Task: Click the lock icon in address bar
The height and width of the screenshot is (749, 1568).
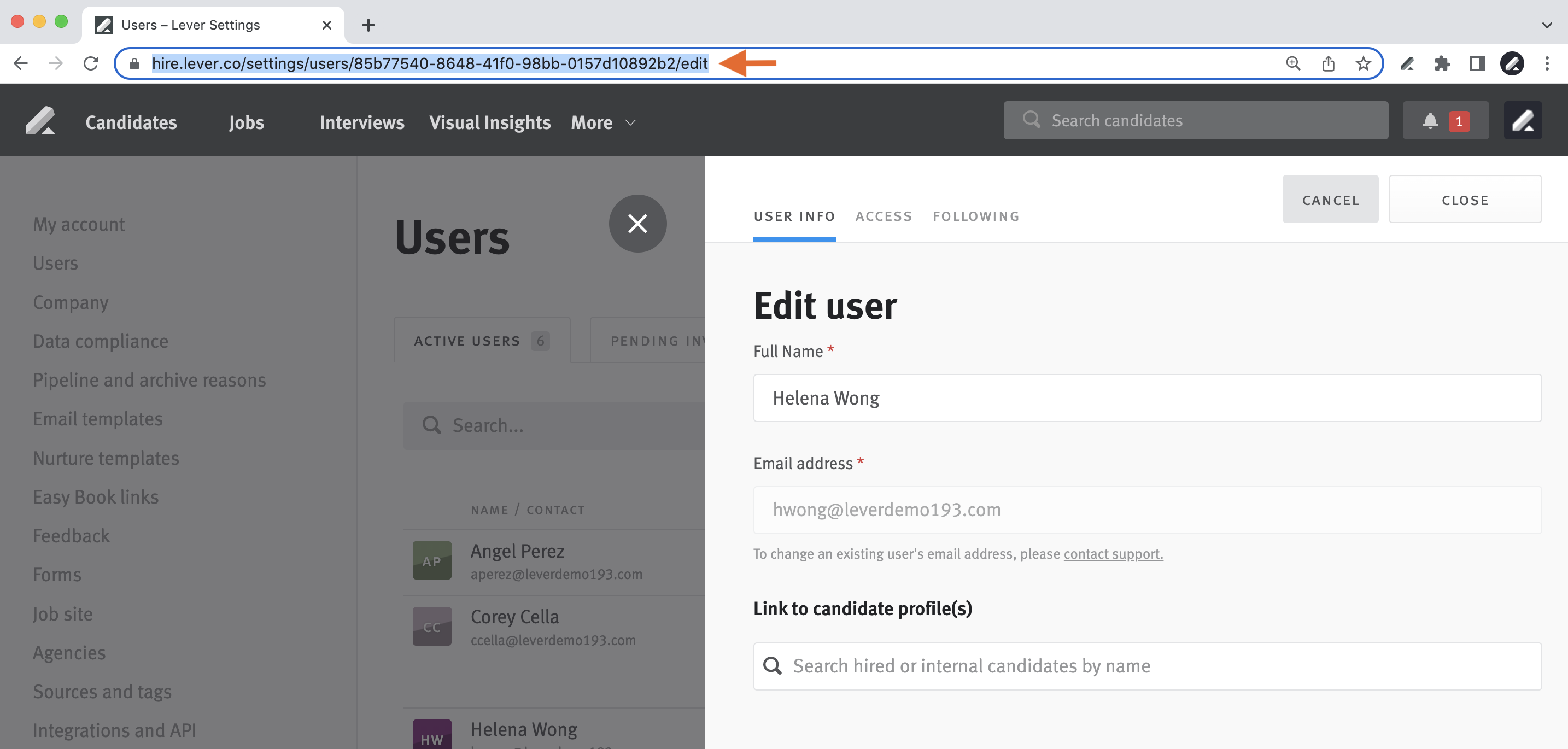Action: coord(134,63)
